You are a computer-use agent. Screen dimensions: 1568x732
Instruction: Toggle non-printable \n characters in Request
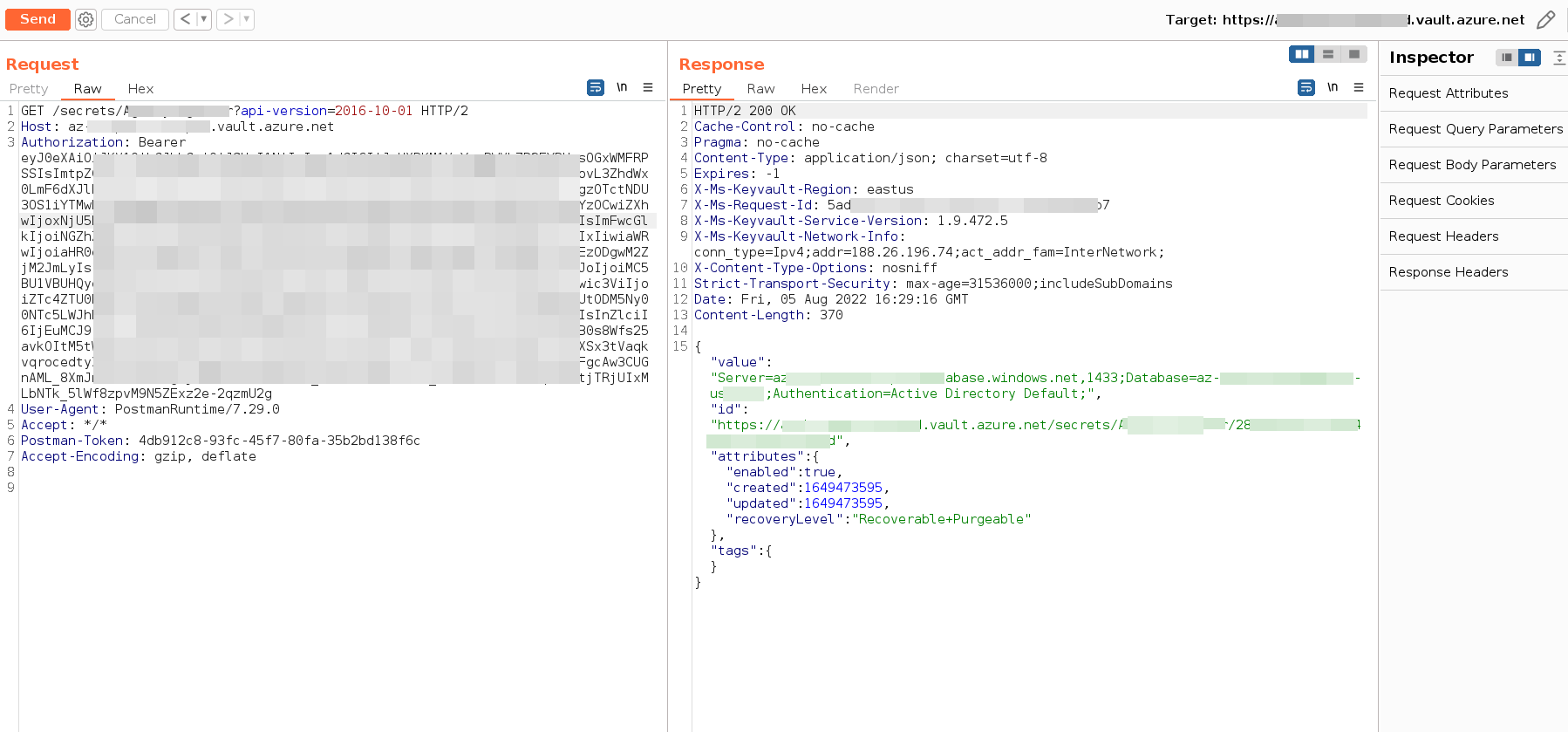pos(622,87)
